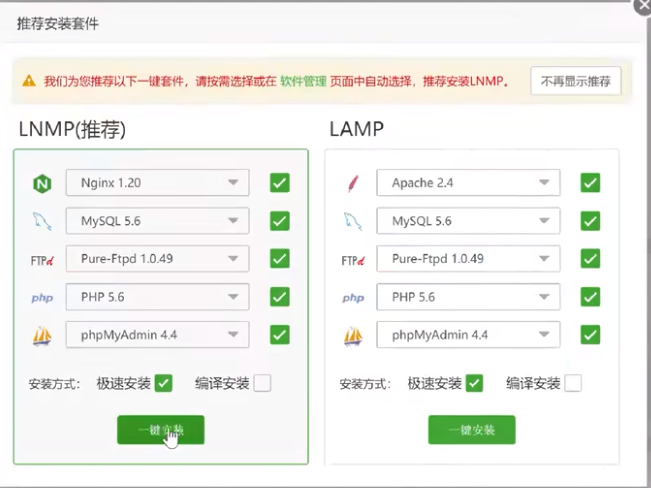Click the Nginx logo icon in LNMP

point(42,183)
